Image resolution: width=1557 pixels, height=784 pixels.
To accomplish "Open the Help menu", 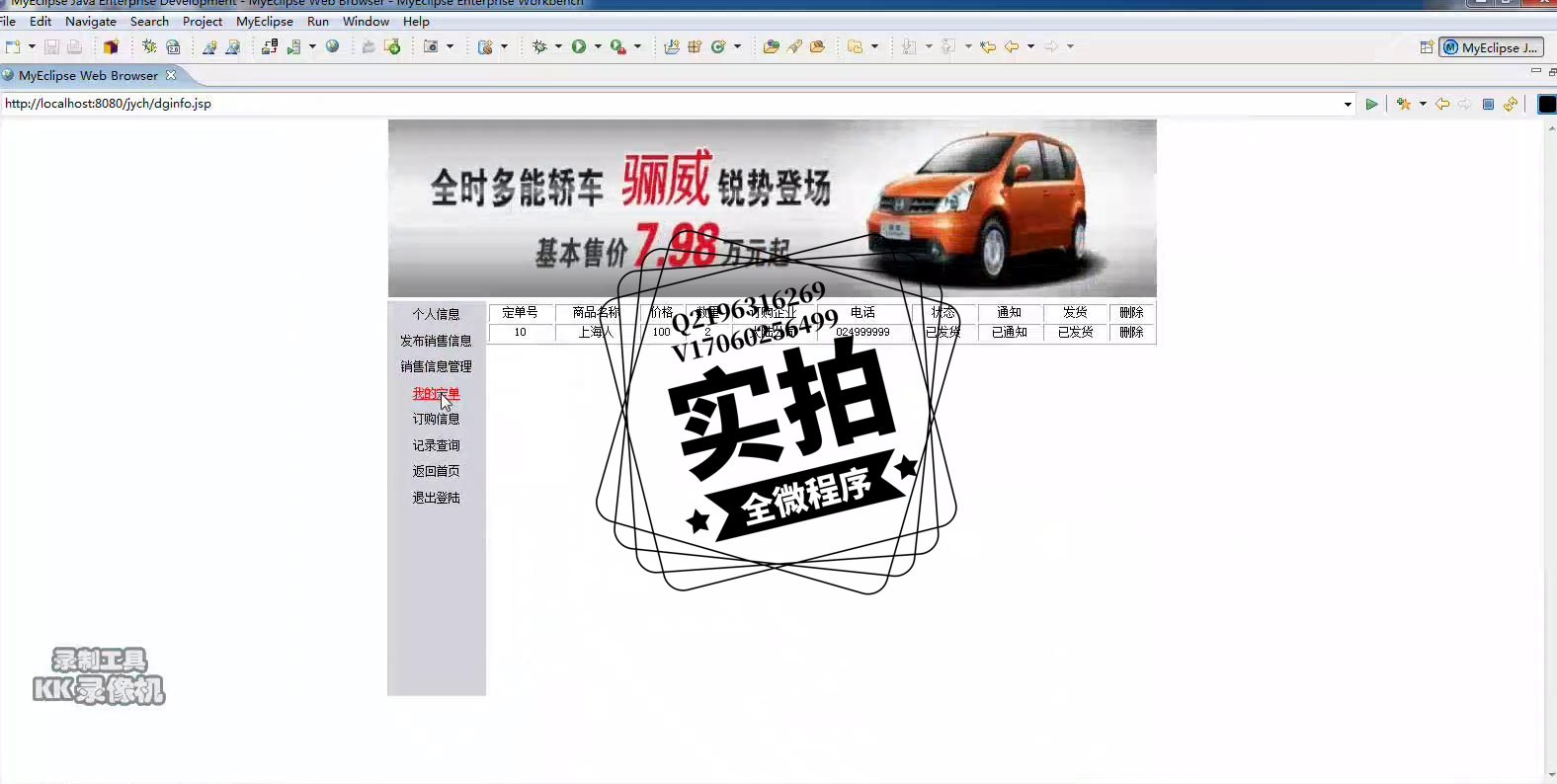I will 416,21.
